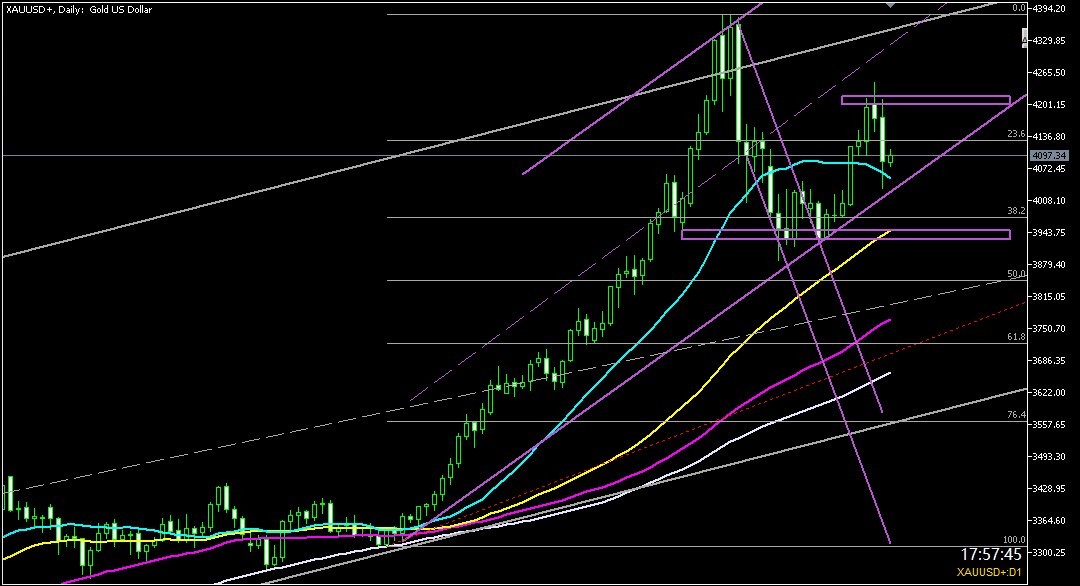1080x586 pixels.
Task: Select the upper purple rectangle zone near 4201
Action: 925,100
